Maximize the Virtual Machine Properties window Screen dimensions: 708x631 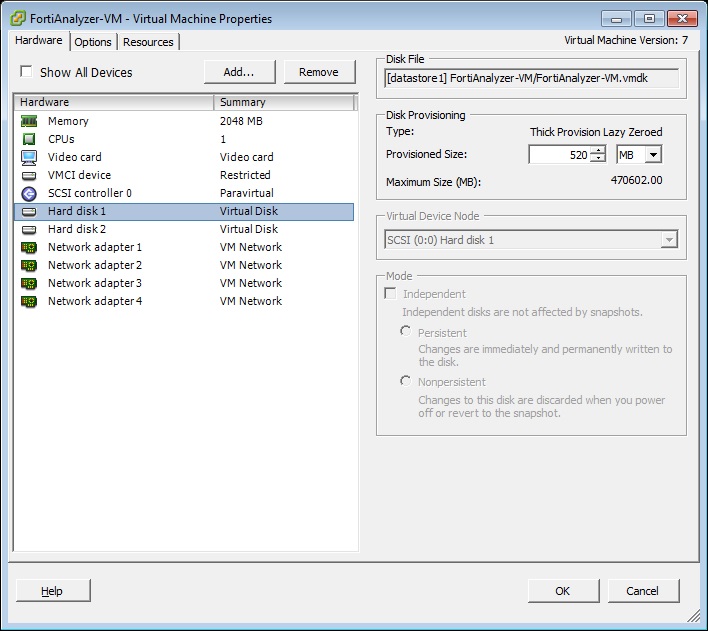click(649, 19)
